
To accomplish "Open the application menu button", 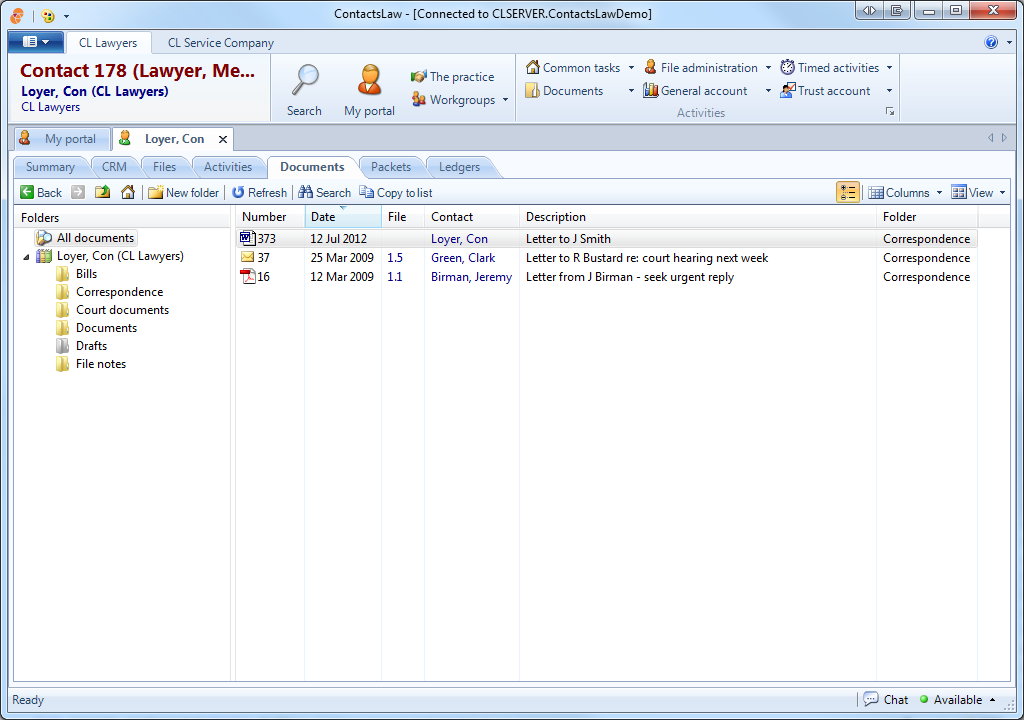I will tap(35, 42).
